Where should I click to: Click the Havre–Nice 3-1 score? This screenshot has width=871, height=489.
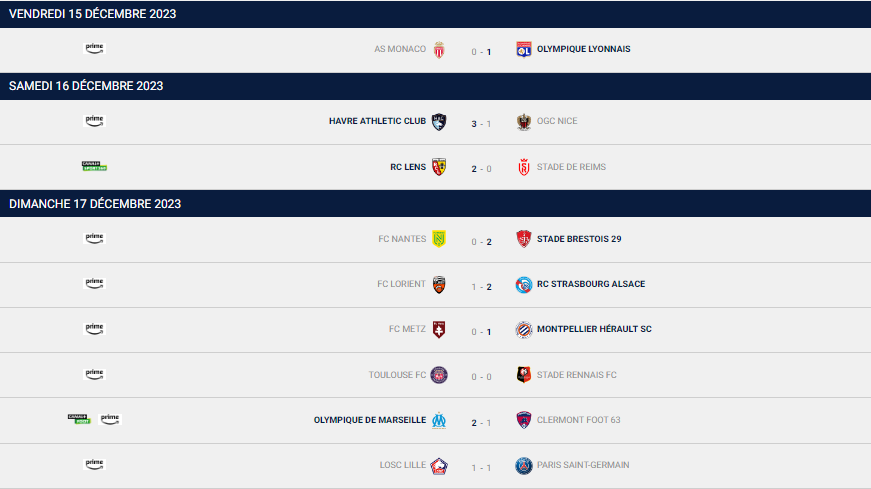click(x=481, y=122)
